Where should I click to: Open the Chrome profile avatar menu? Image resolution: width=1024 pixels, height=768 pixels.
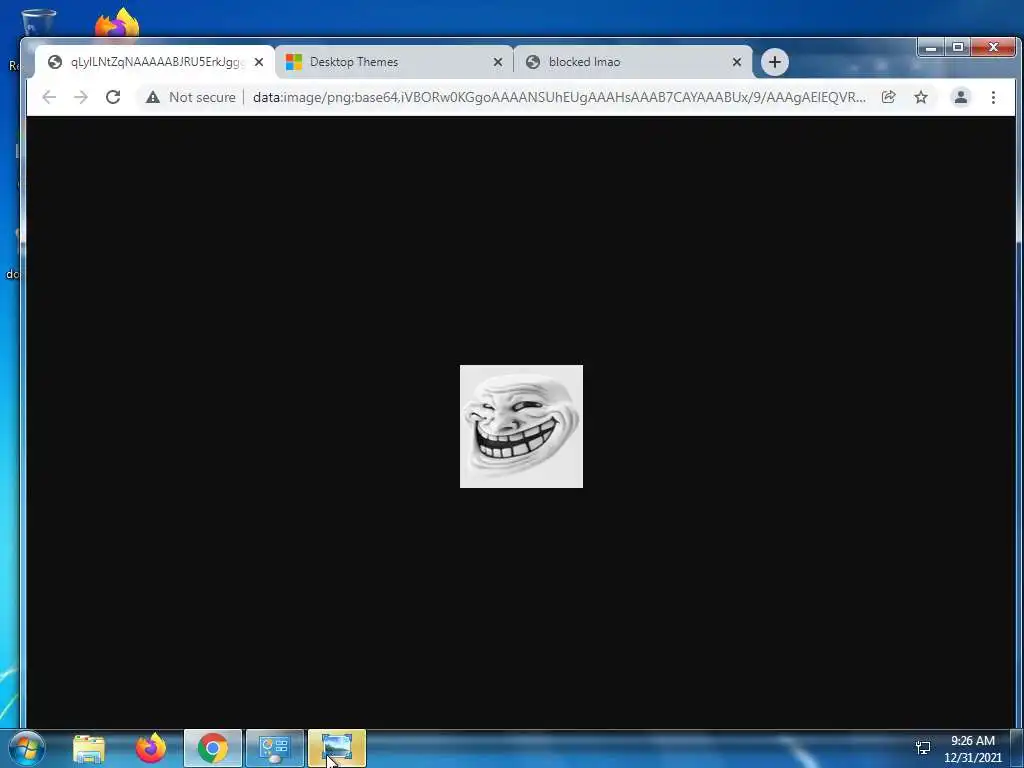[x=961, y=97]
